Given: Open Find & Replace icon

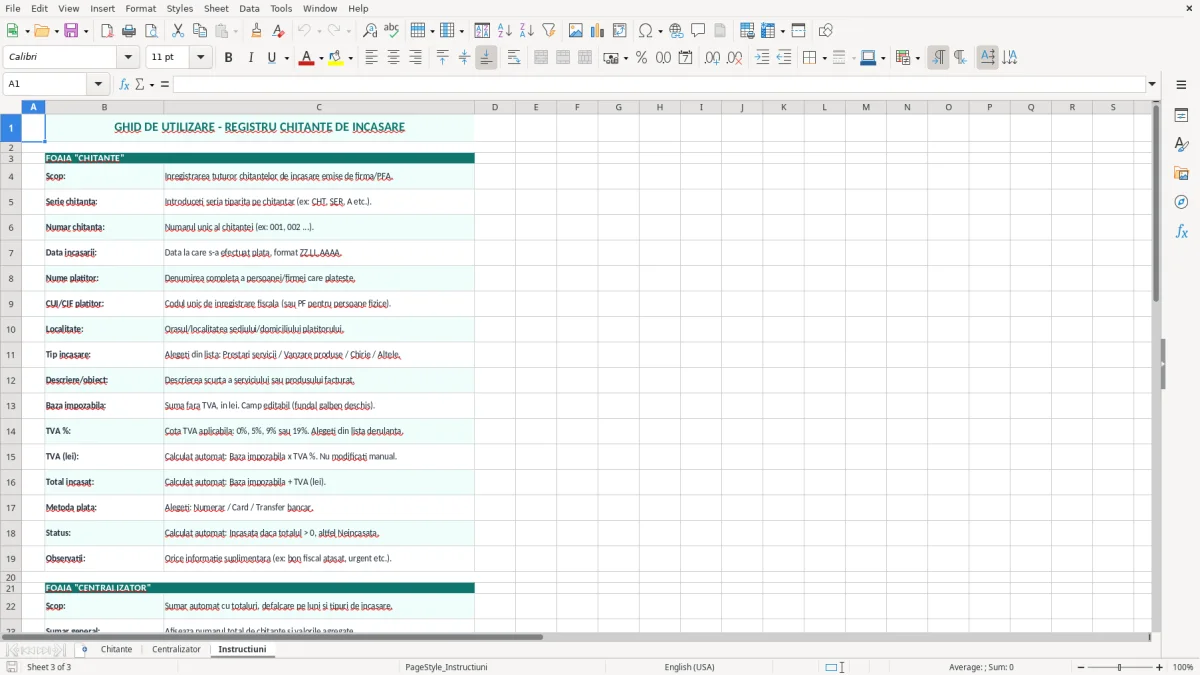Looking at the screenshot, I should 370,31.
